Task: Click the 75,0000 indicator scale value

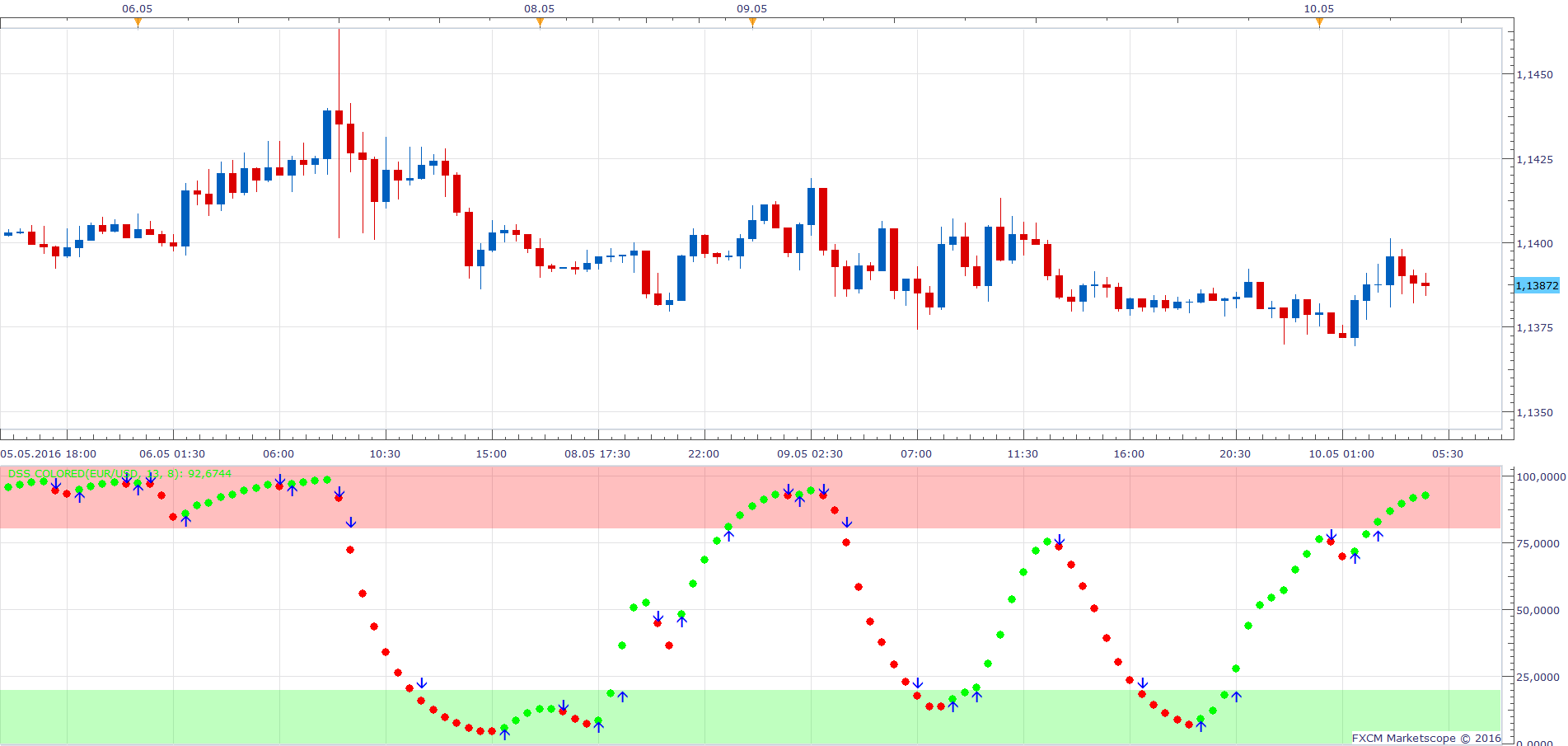Action: [x=1538, y=544]
